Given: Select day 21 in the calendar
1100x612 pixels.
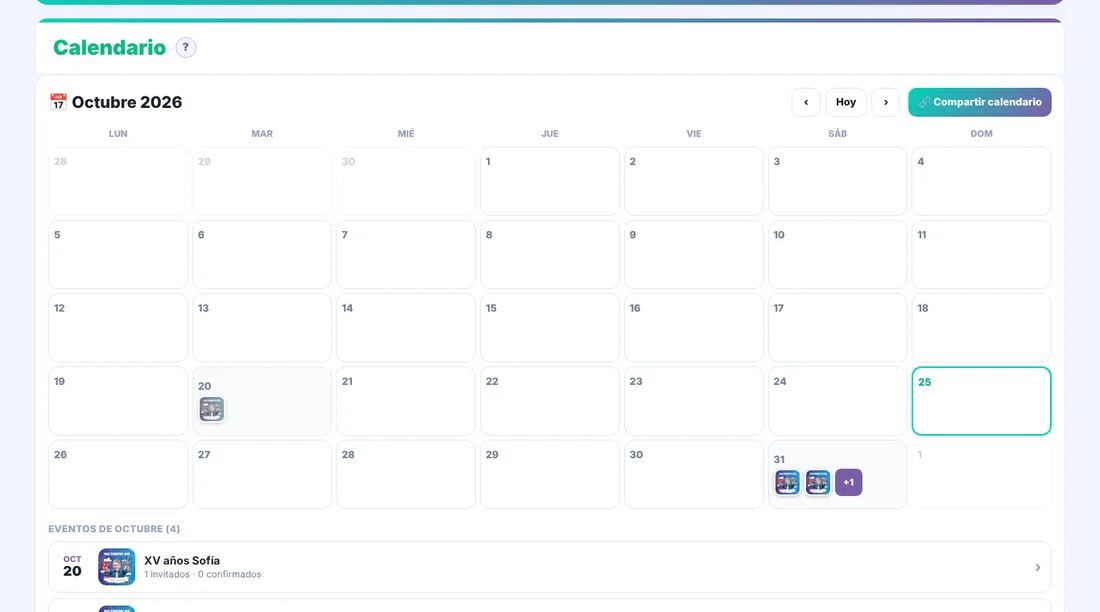Looking at the screenshot, I should click(405, 401).
